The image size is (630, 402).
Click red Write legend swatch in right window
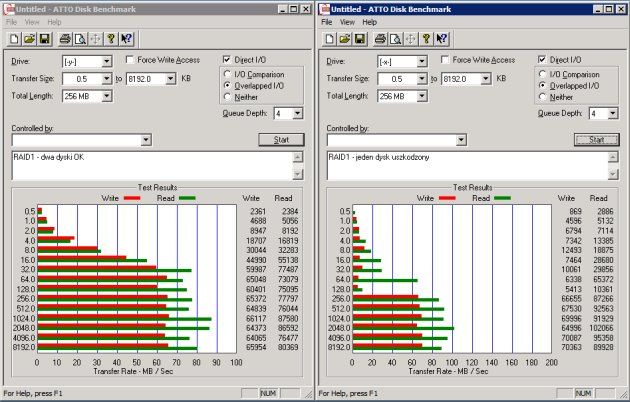pos(447,198)
